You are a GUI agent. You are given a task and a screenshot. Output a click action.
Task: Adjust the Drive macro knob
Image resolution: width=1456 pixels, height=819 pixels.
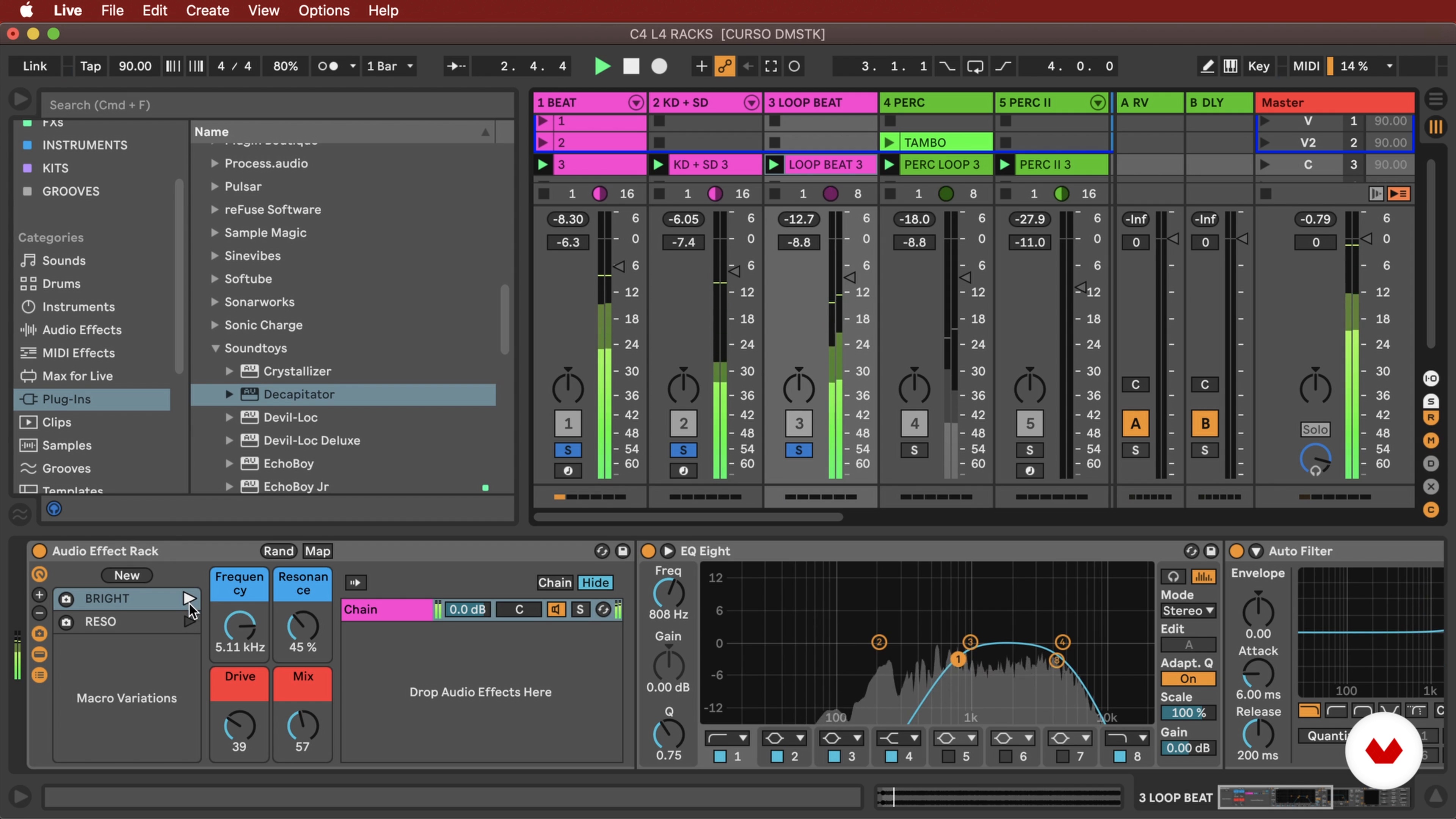[x=240, y=726]
